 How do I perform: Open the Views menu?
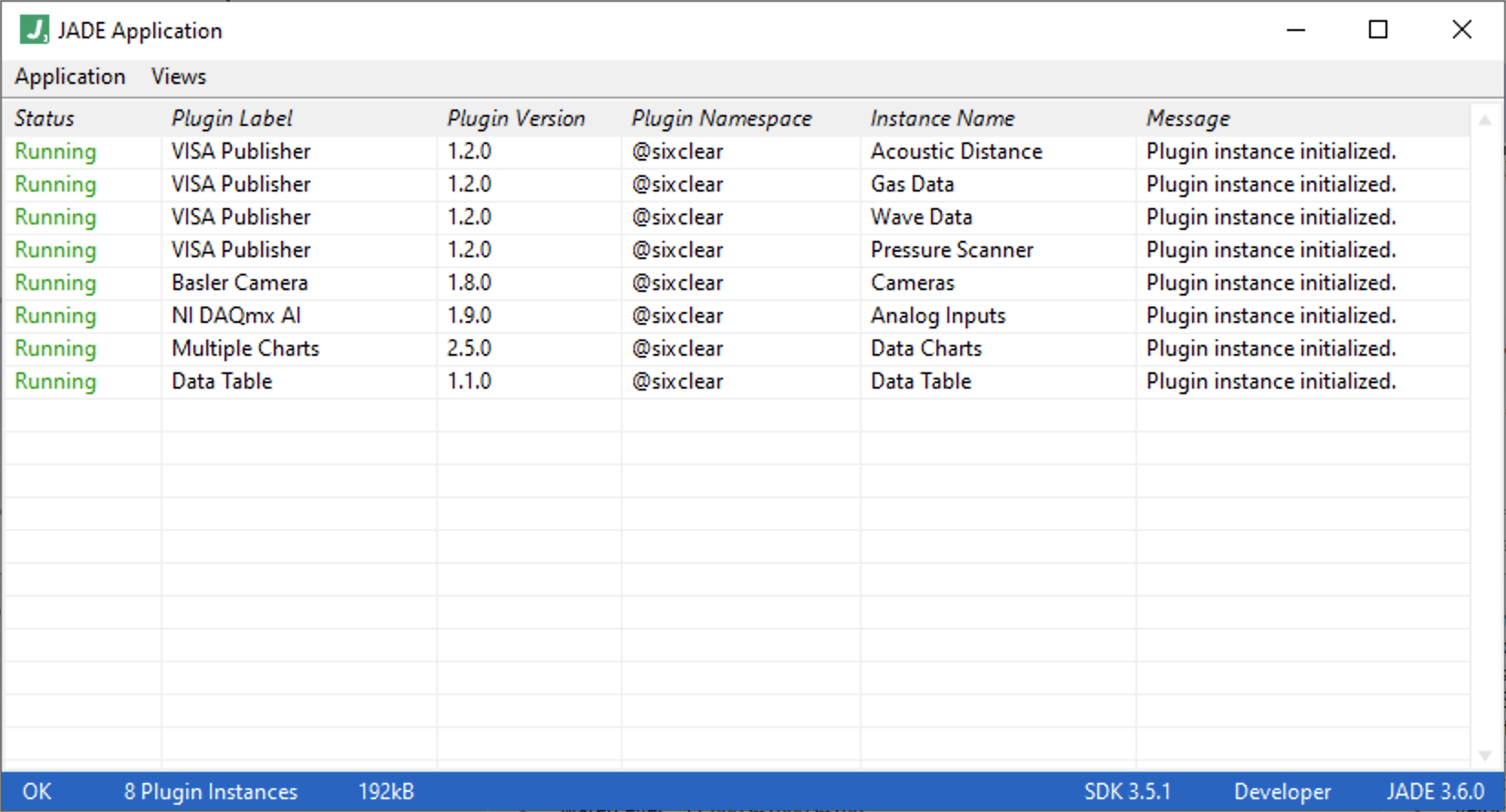[x=179, y=77]
